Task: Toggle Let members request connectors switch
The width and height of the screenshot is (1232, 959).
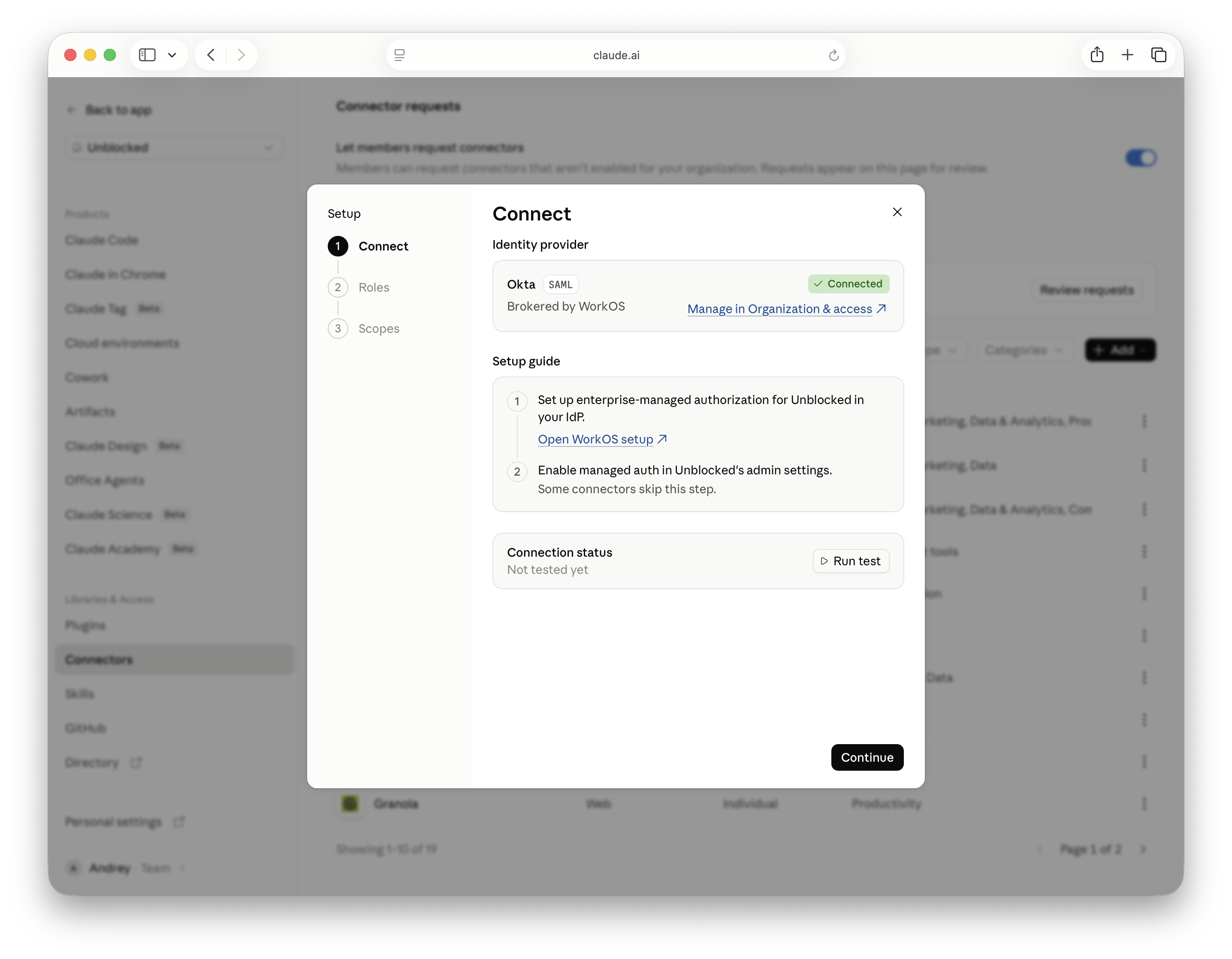Action: coord(1141,158)
